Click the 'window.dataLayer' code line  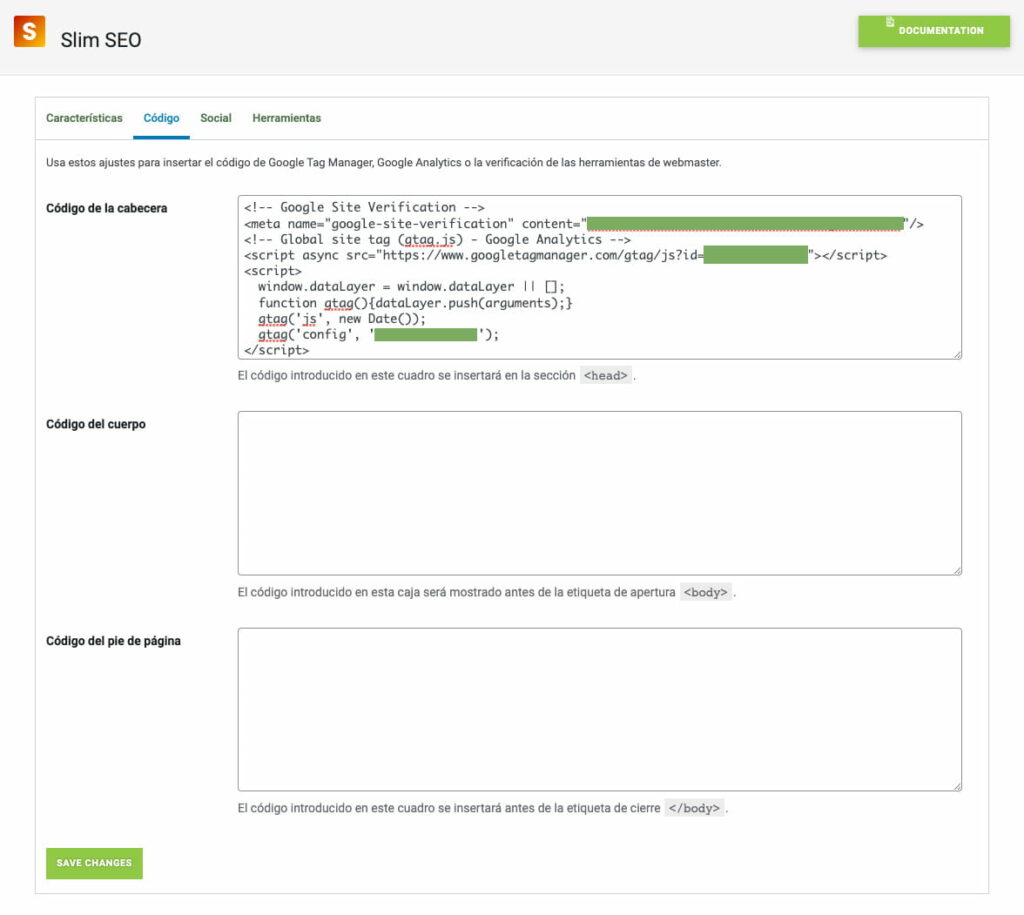tap(411, 287)
